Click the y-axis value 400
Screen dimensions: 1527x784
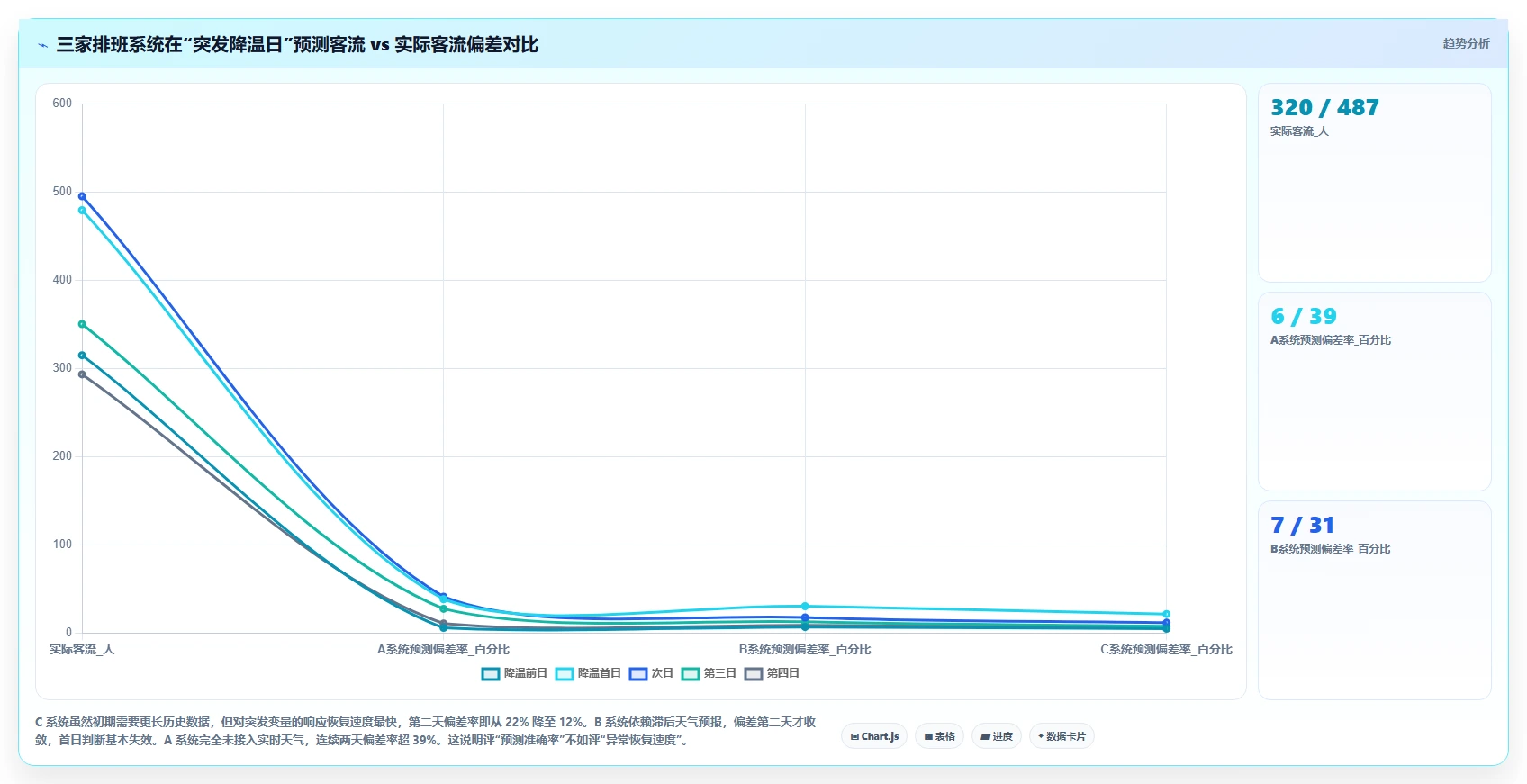pos(62,280)
